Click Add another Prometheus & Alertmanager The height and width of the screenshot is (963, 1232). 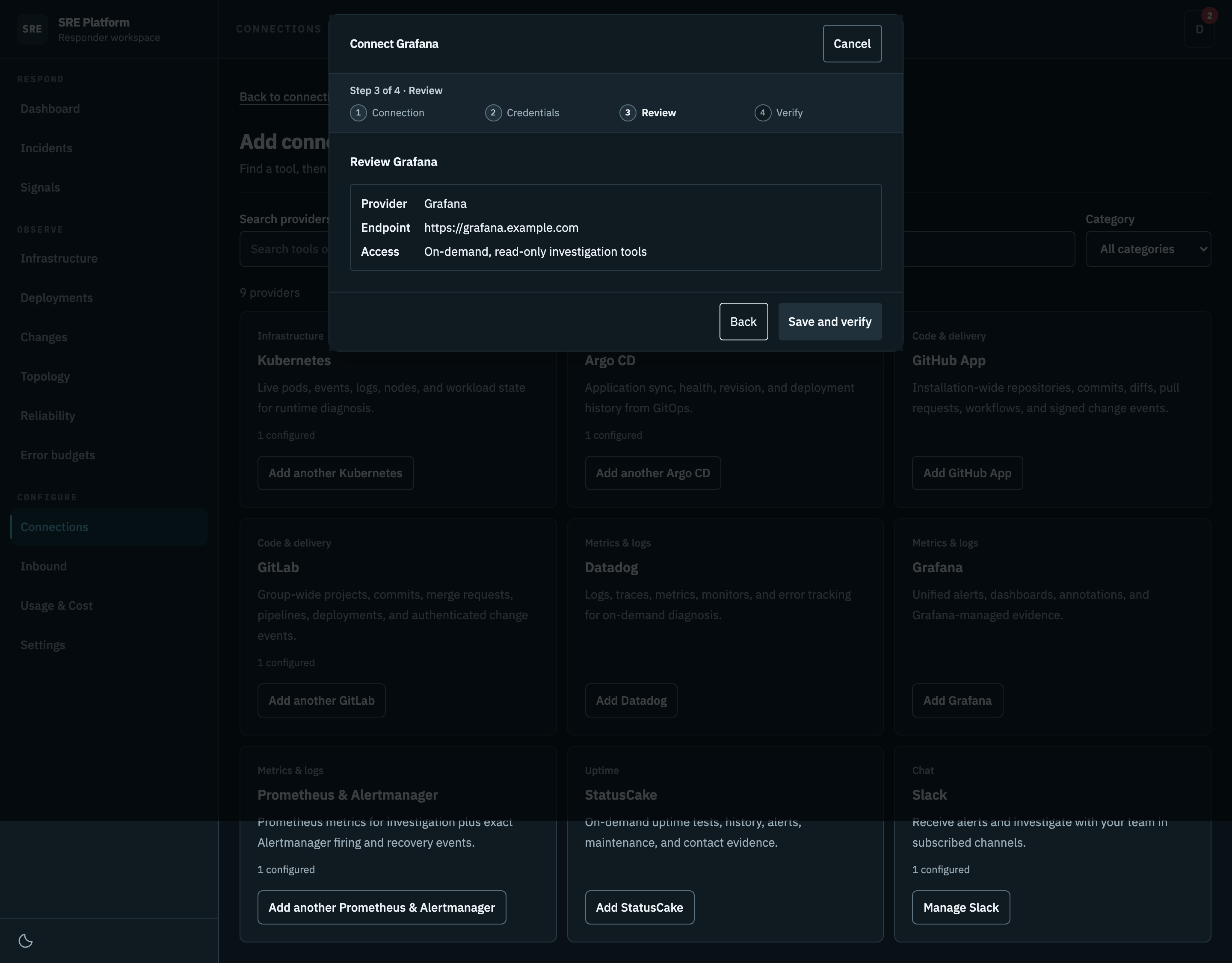pyautogui.click(x=381, y=907)
